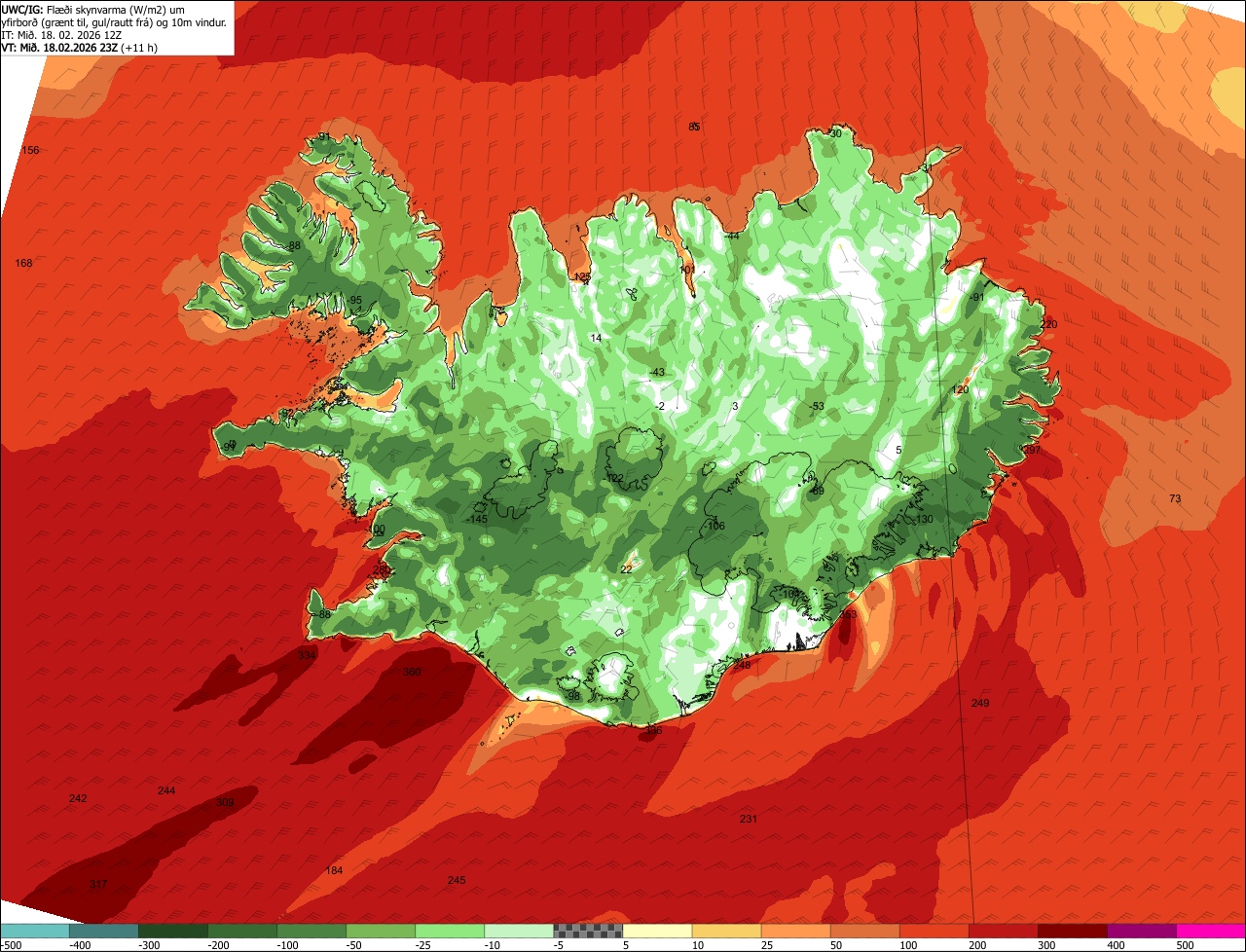Click the map value -145 in west-central Iceland

tap(477, 519)
